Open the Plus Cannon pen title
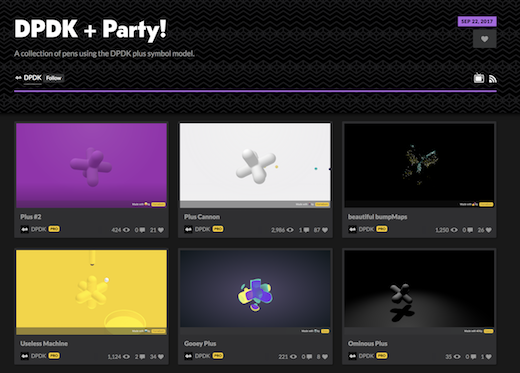The width and height of the screenshot is (520, 373). pos(202,217)
